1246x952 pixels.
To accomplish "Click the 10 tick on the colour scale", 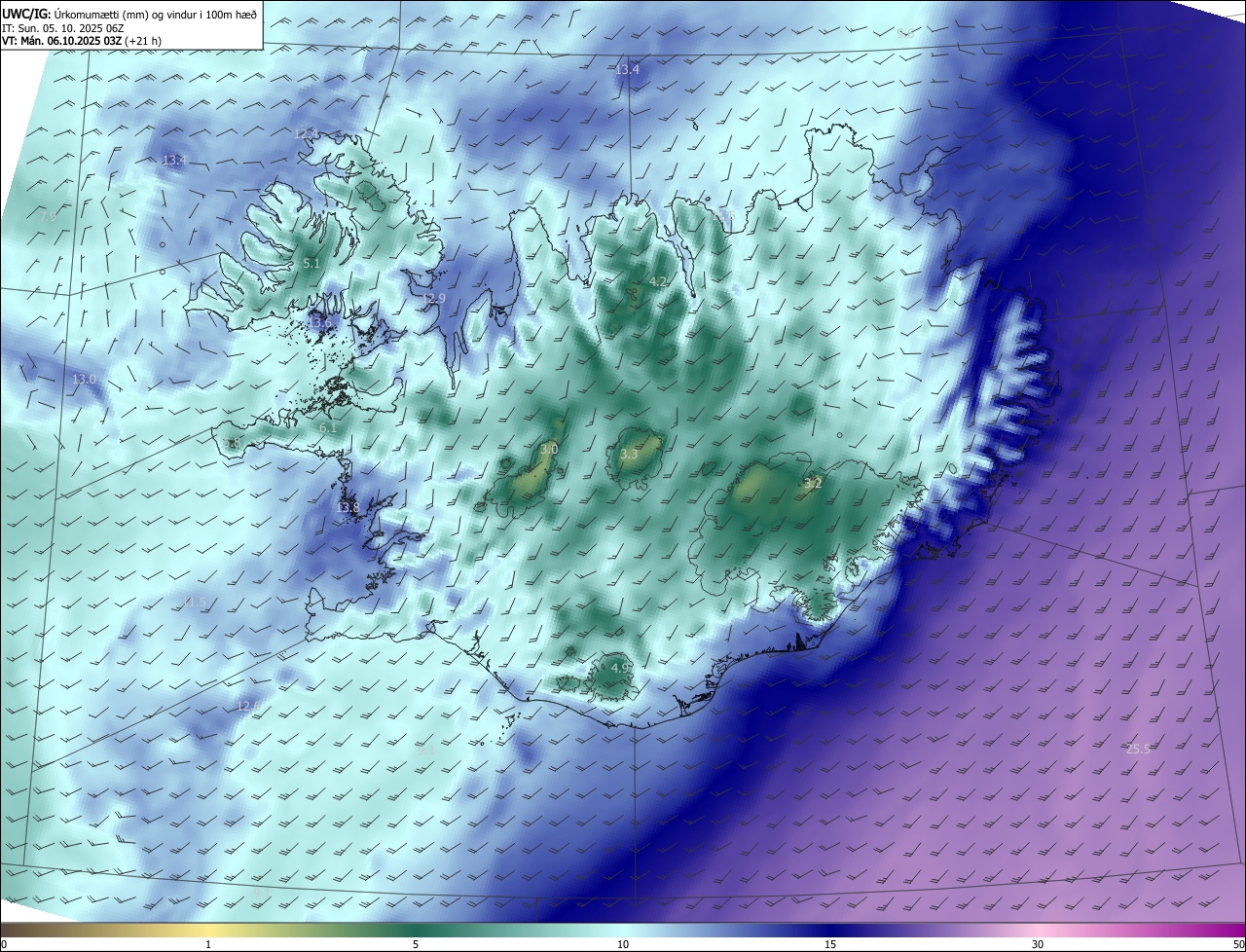I will coord(623,944).
